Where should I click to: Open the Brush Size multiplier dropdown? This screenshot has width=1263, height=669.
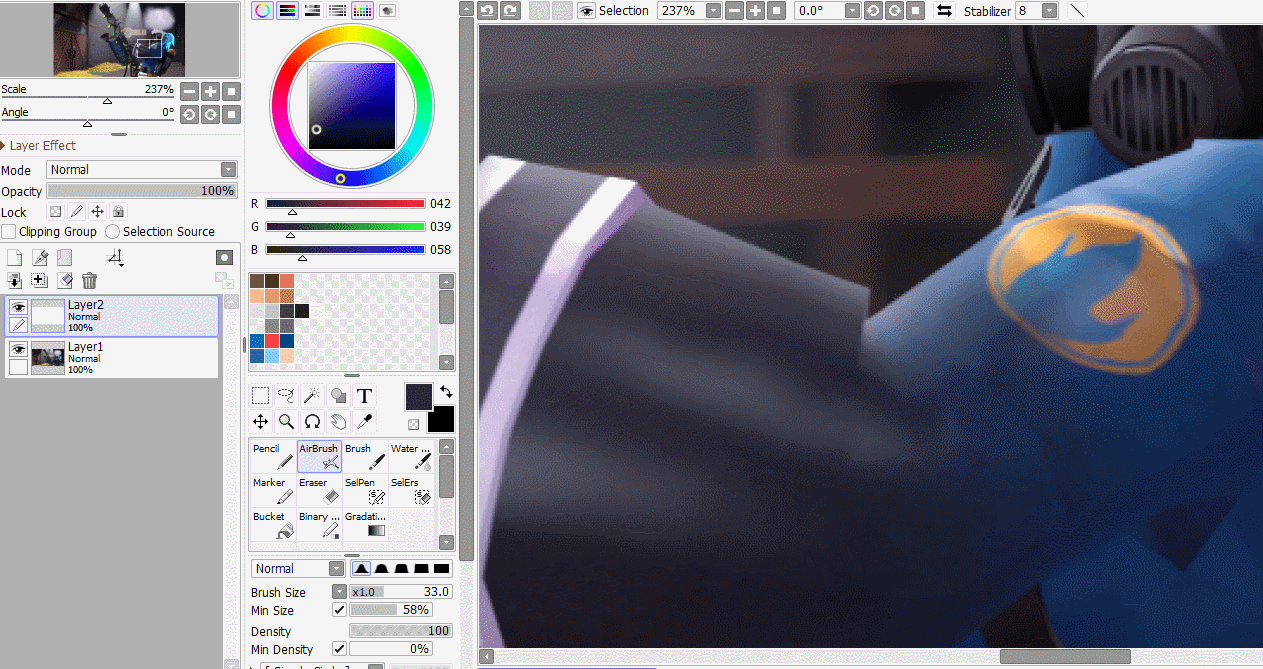click(x=339, y=592)
